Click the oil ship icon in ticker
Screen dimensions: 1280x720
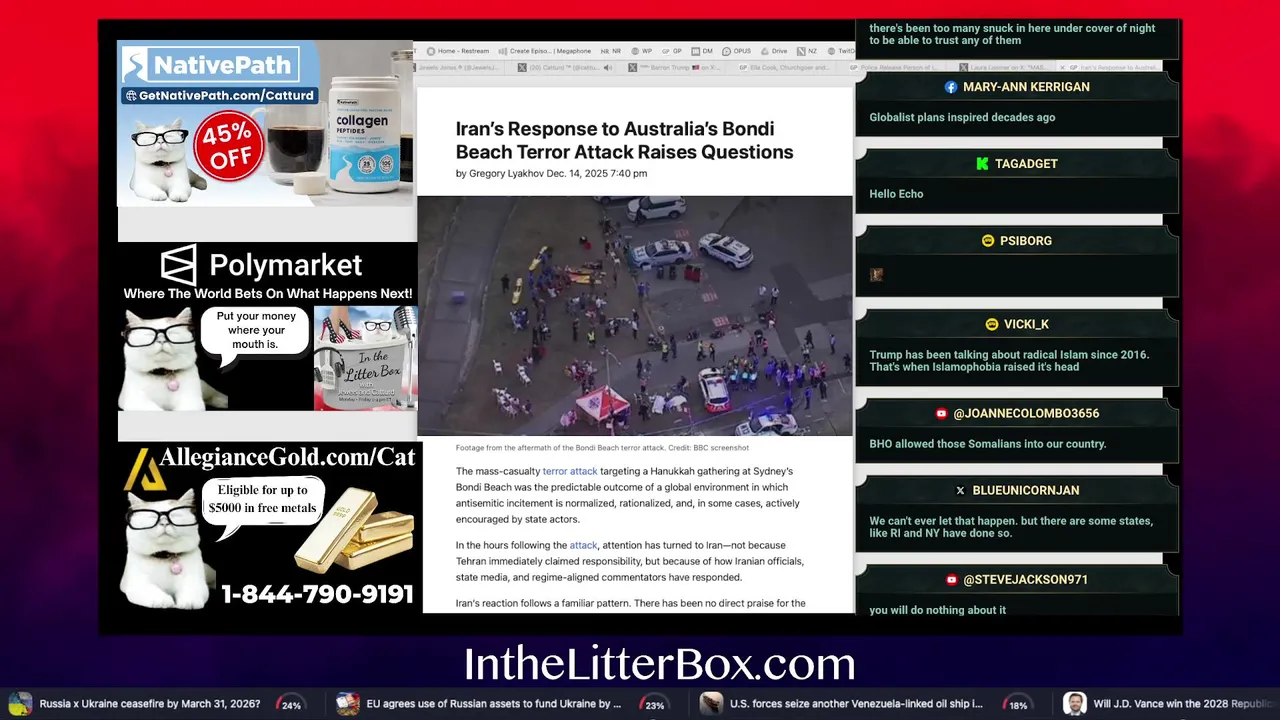[711, 704]
